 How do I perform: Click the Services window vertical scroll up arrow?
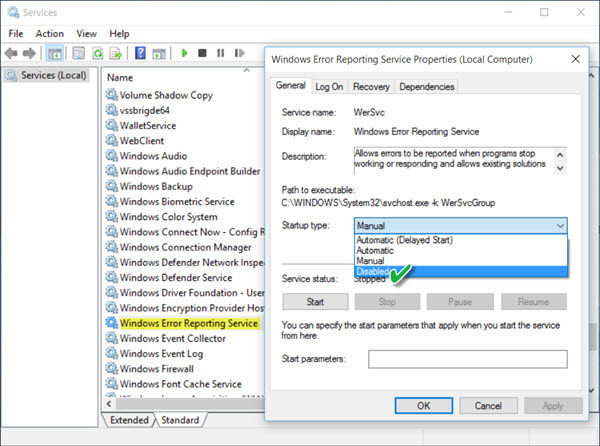tap(592, 76)
